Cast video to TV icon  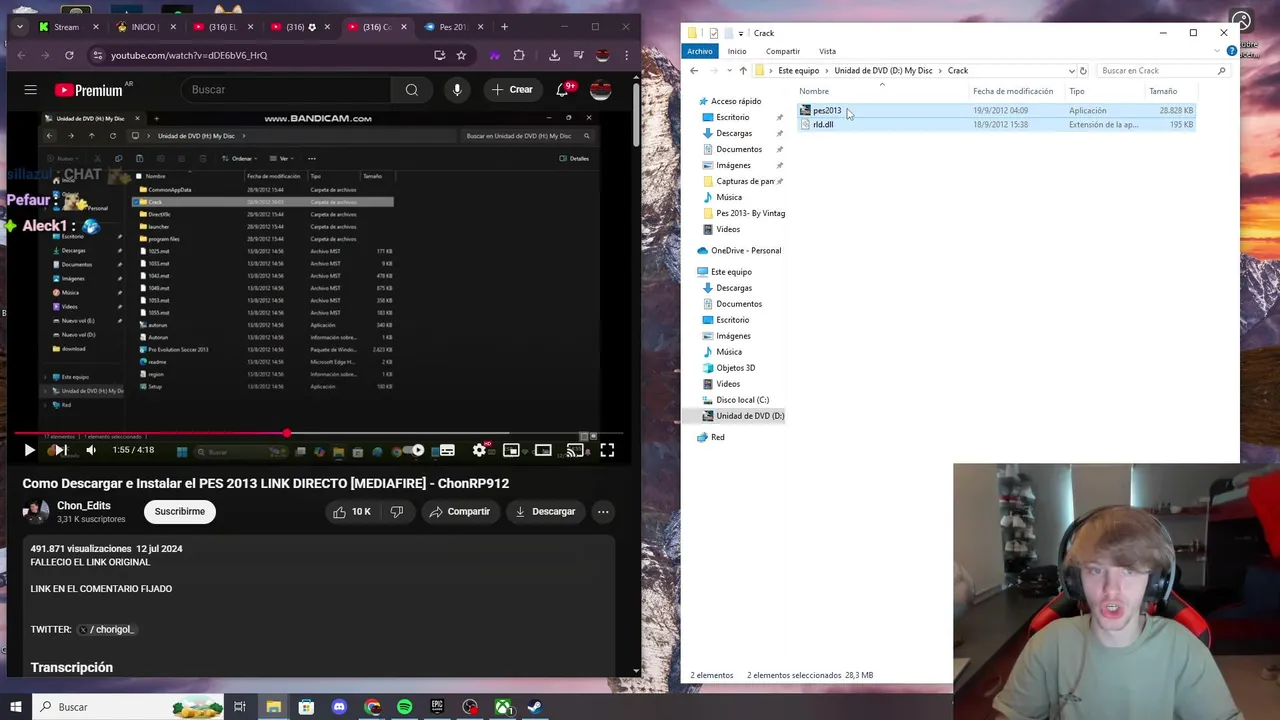coord(575,450)
